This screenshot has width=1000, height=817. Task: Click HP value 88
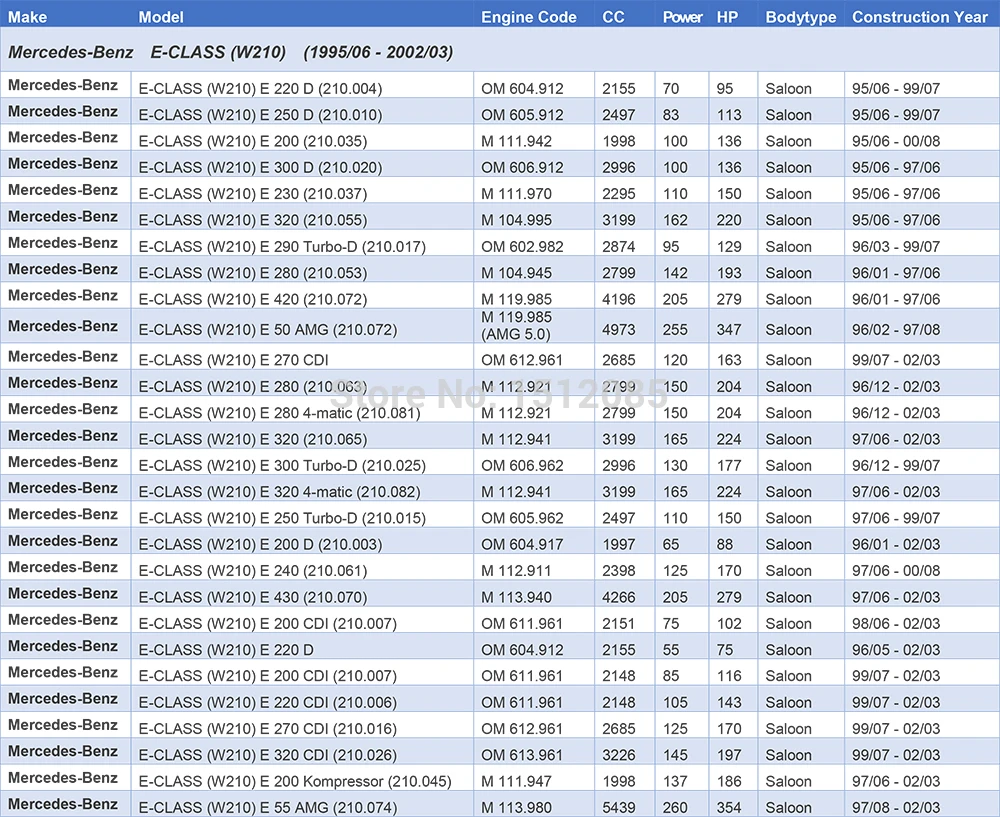(725, 544)
